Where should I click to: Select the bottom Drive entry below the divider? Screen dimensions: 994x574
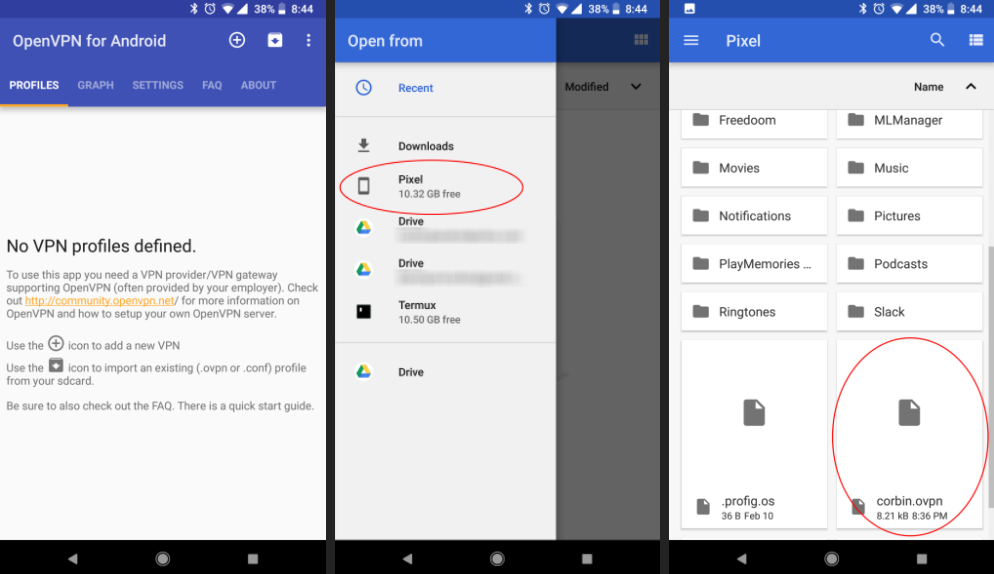(x=445, y=372)
